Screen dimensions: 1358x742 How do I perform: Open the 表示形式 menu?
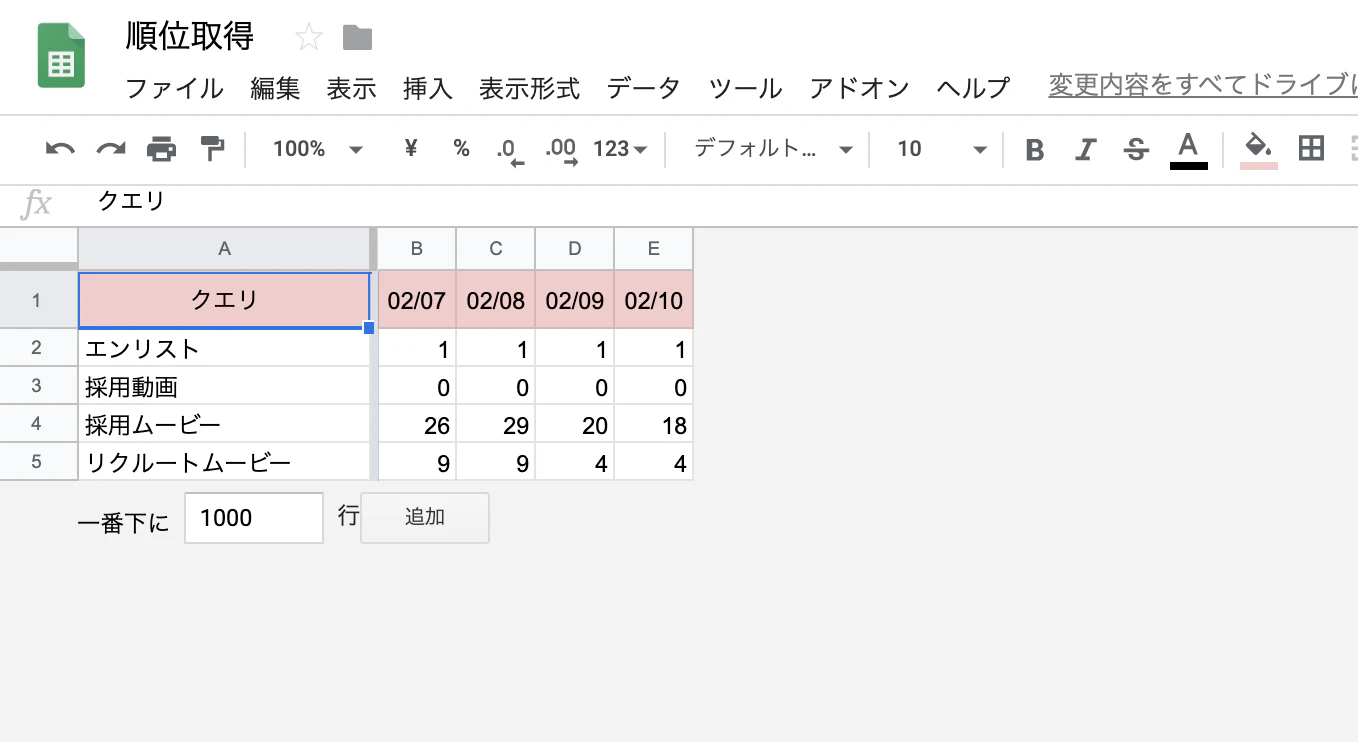tap(529, 88)
